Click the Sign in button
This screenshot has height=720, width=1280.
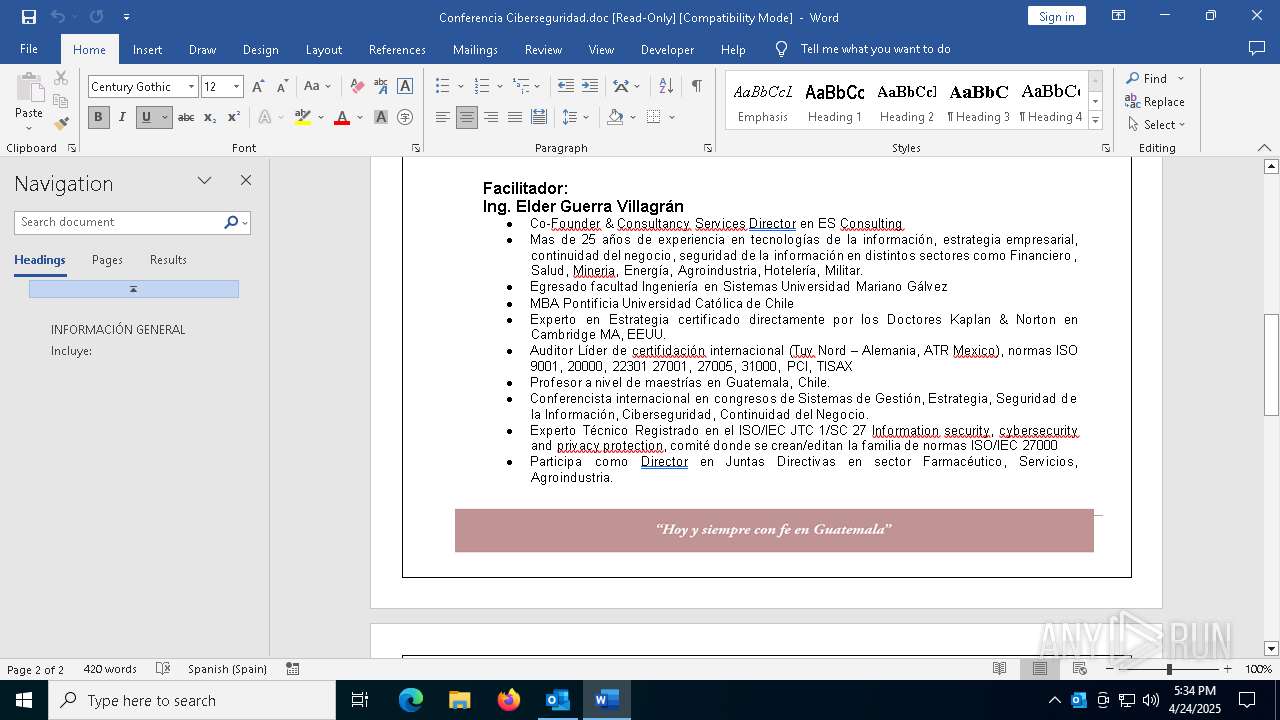[x=1056, y=16]
